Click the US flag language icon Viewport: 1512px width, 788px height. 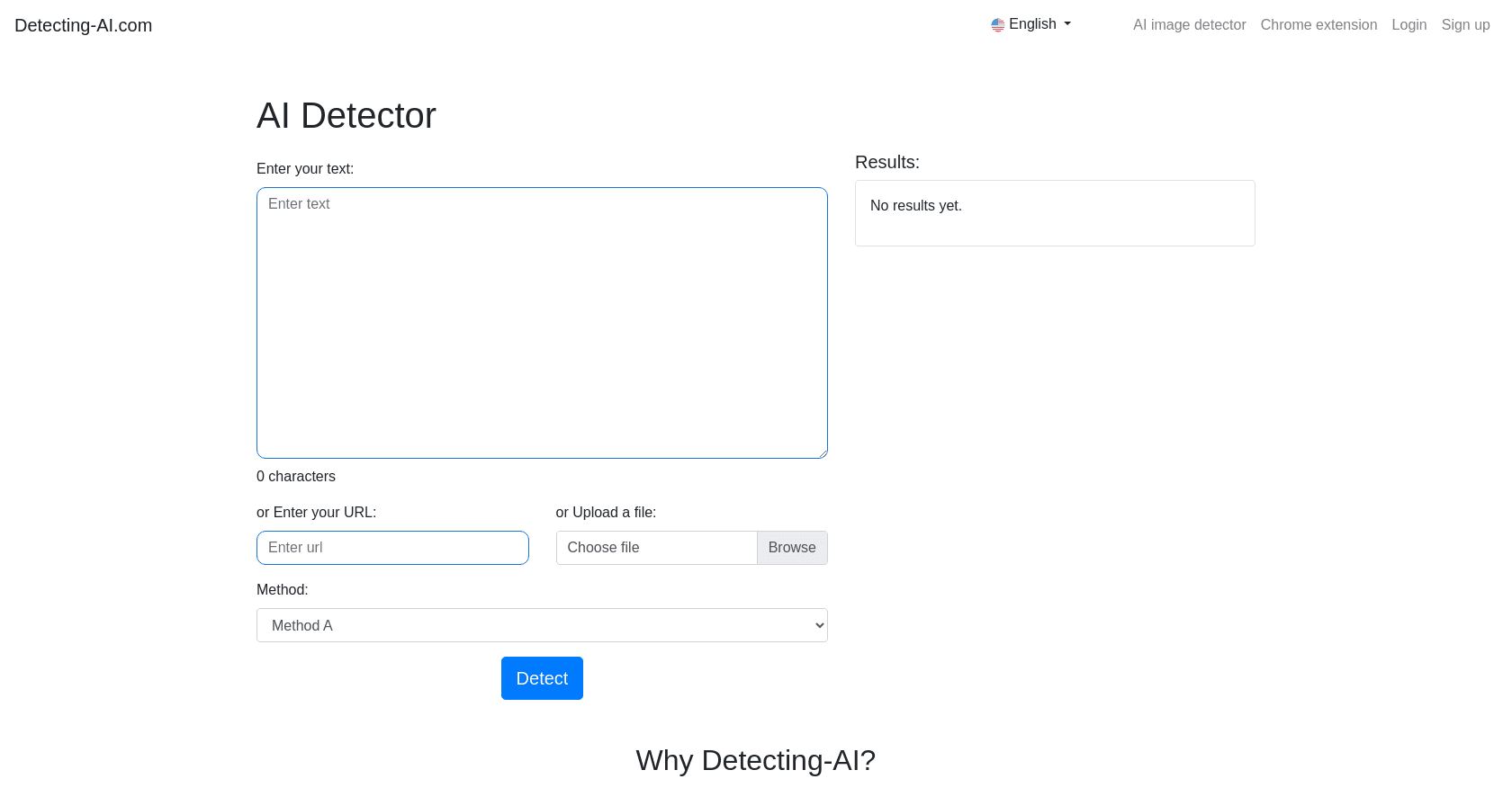point(997,24)
